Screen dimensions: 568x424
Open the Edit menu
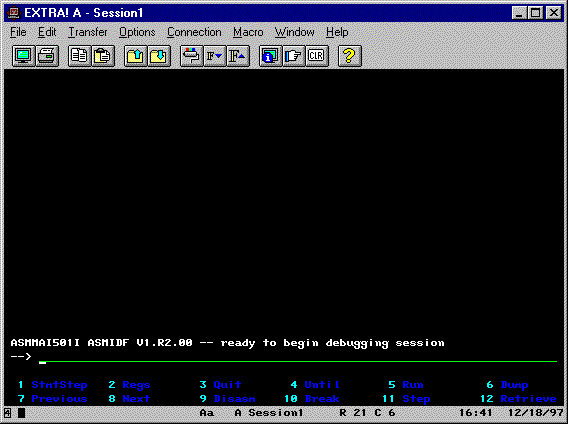click(47, 32)
